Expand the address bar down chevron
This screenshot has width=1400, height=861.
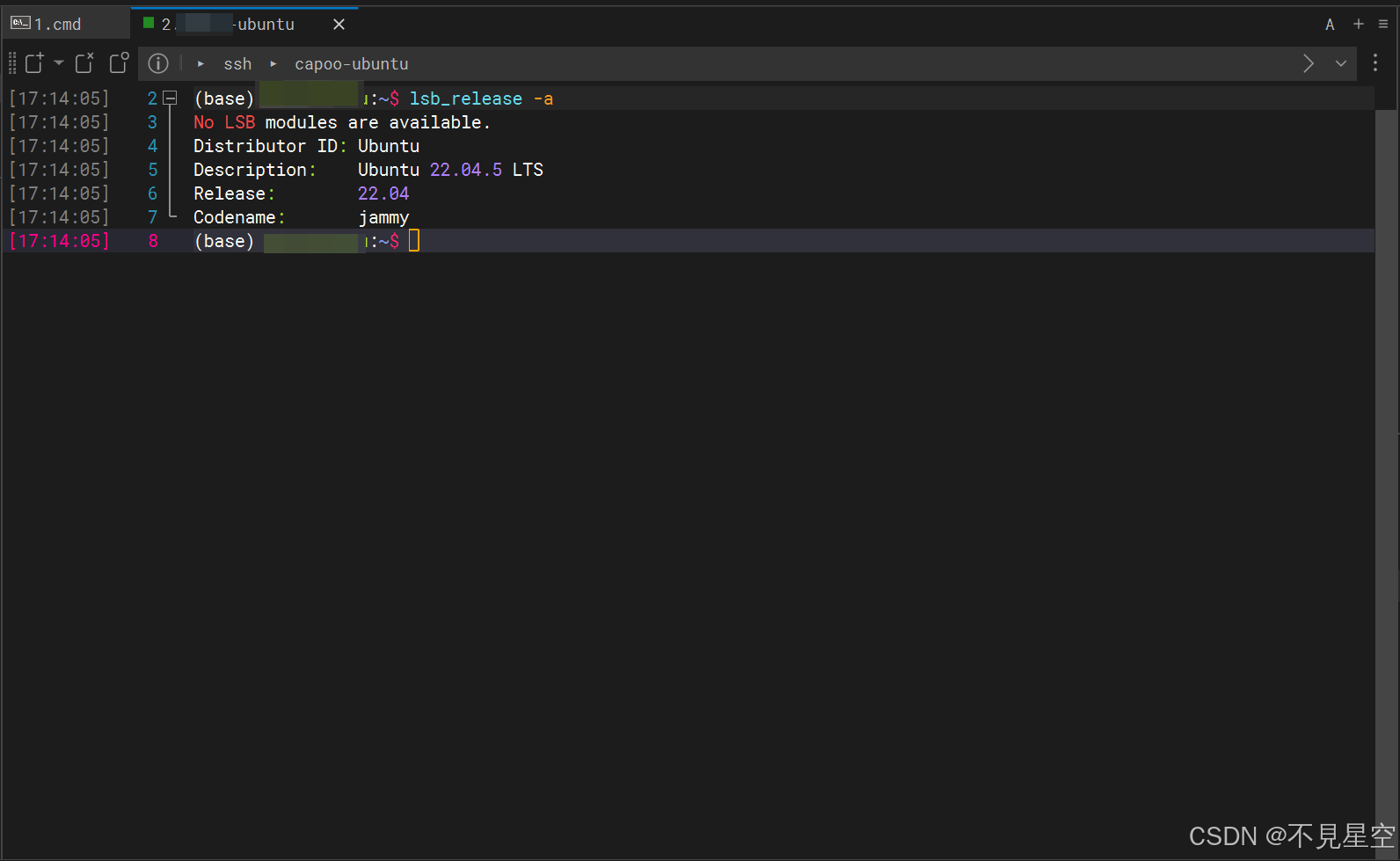point(1341,63)
